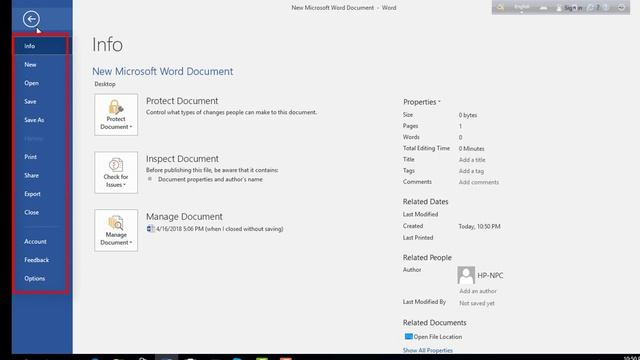Screen dimensions: 640x360
Task: Expand the Properties dropdown
Action: (x=422, y=102)
